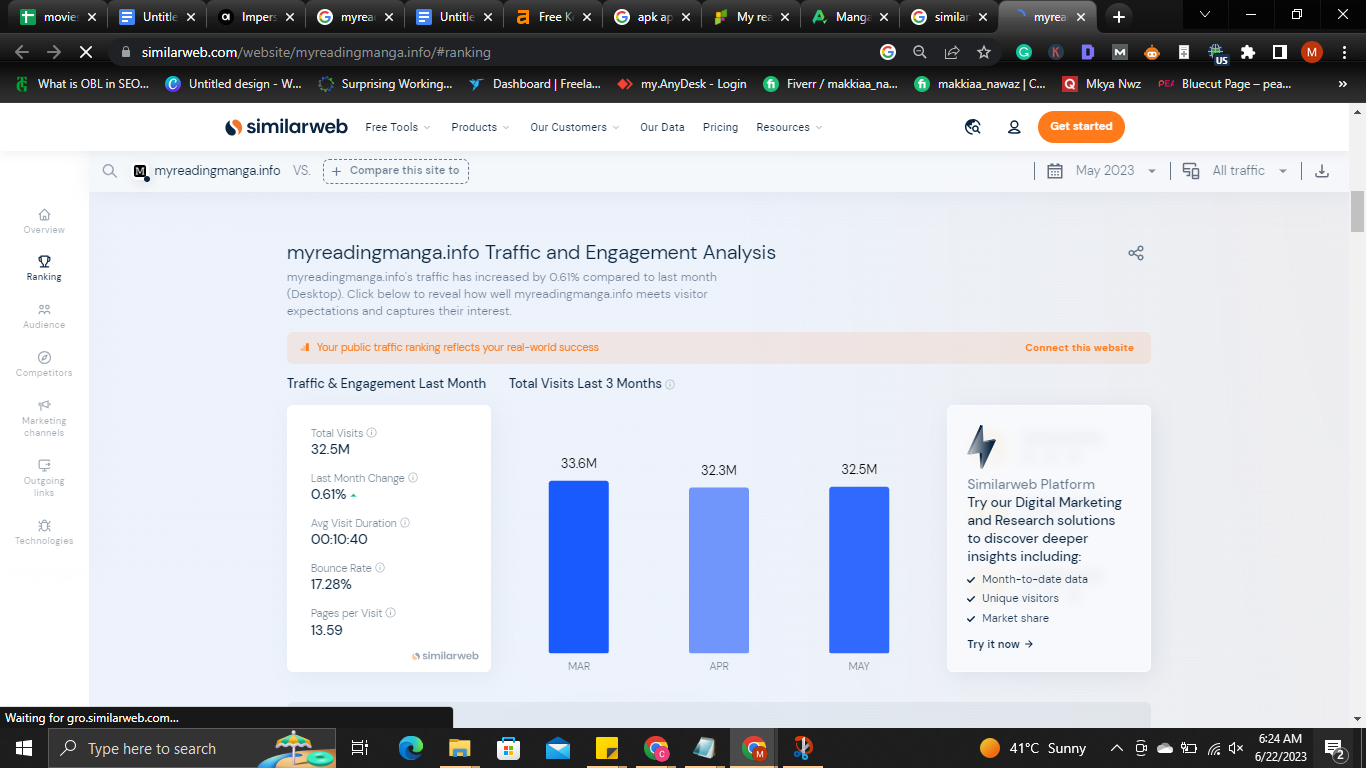This screenshot has height=768, width=1366.
Task: Open Dashboard Freelancer bookmark
Action: coord(535,84)
